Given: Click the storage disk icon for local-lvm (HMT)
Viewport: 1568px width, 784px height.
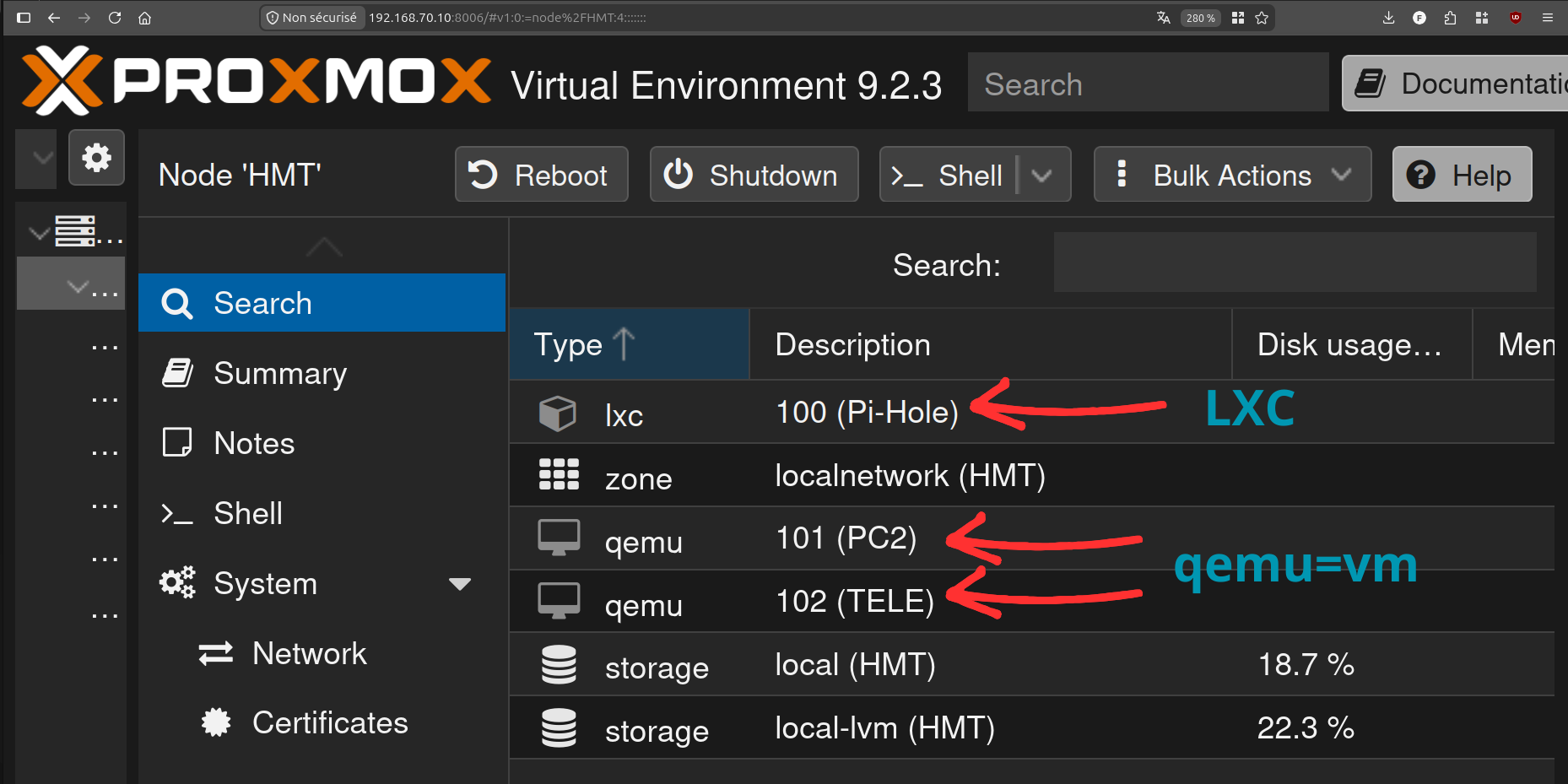Looking at the screenshot, I should tap(559, 727).
